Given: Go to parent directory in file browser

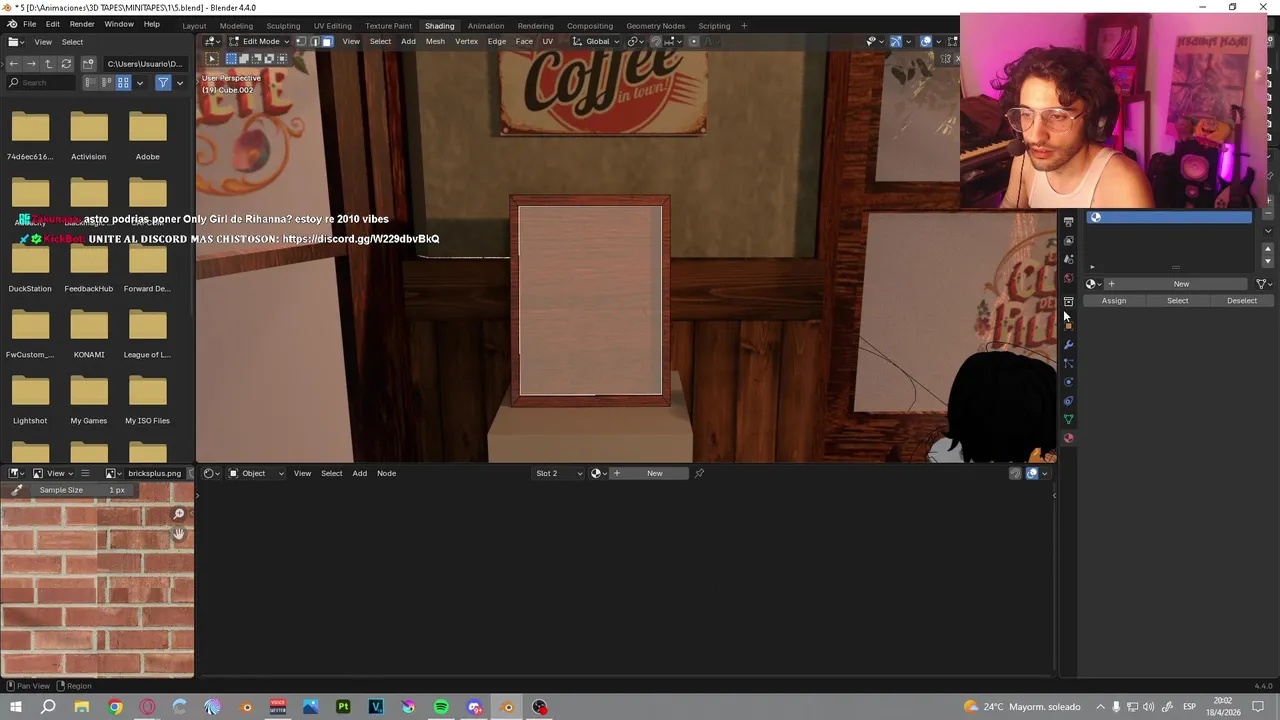Looking at the screenshot, I should coord(48,64).
